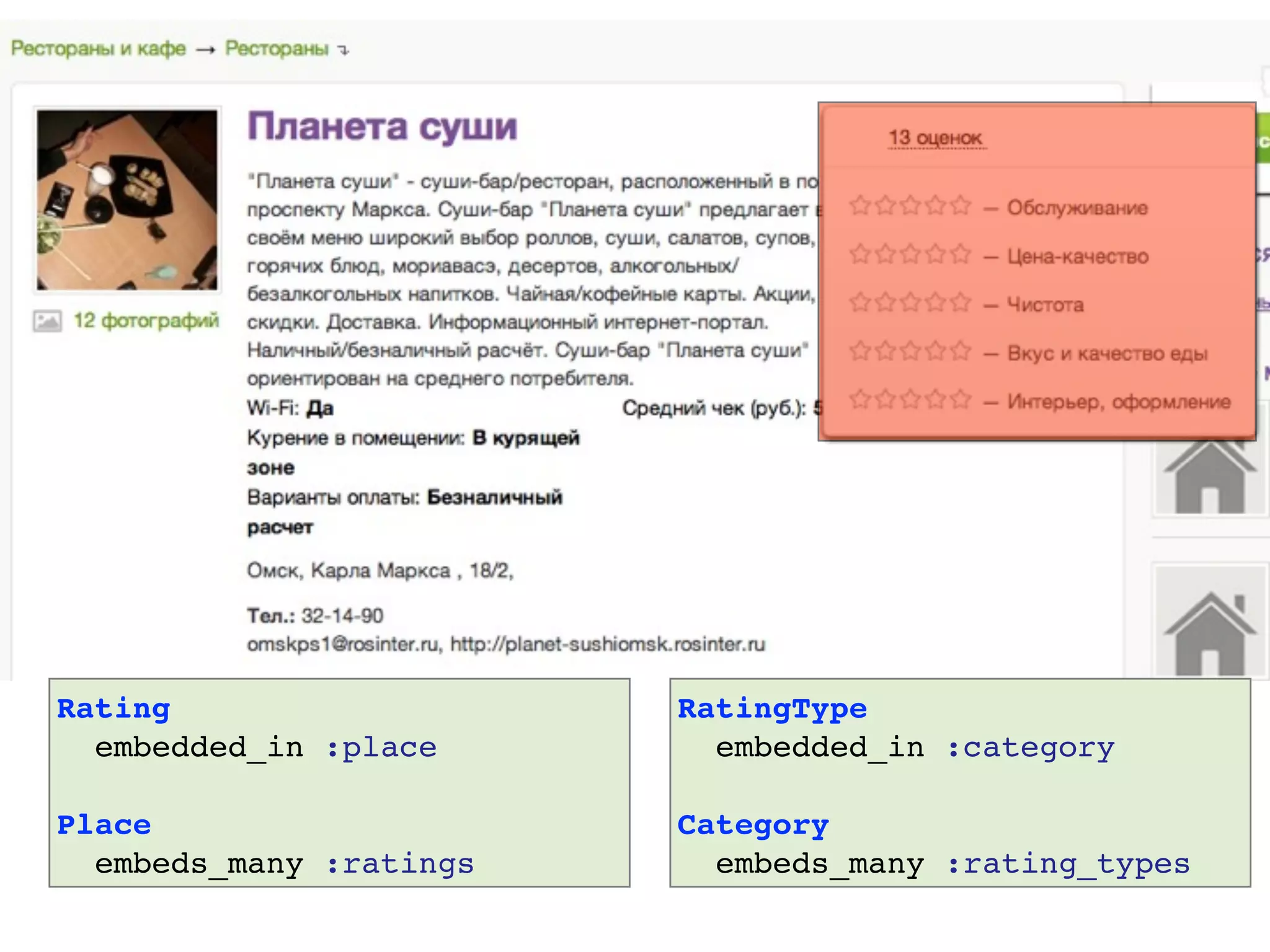1270x952 pixels.
Task: Give Чистота a five star rating
Action: coord(961,302)
